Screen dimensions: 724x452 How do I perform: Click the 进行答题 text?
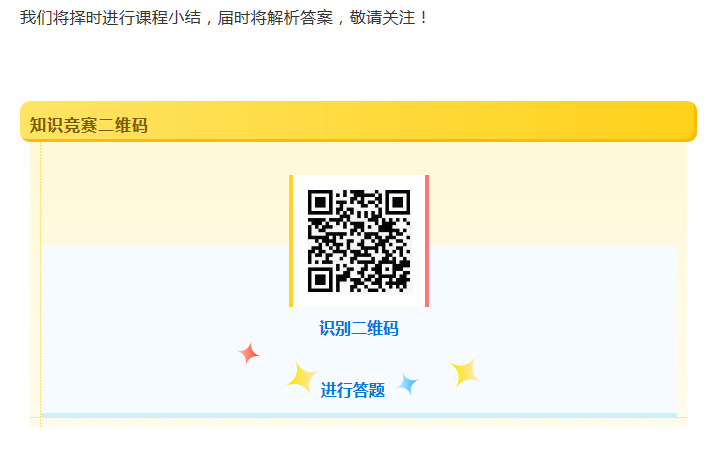(353, 390)
